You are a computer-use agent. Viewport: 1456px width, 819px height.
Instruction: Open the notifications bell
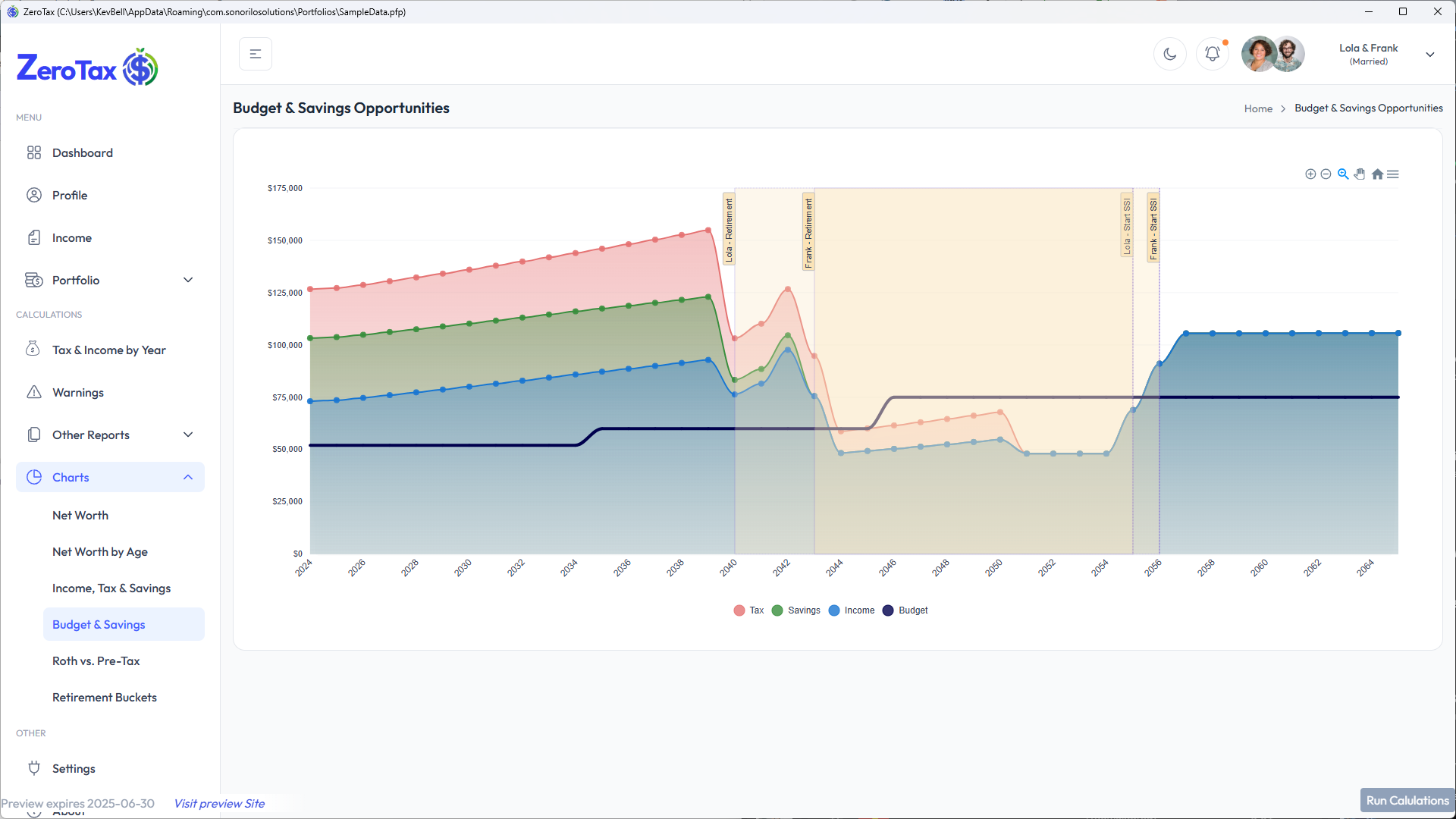pyautogui.click(x=1212, y=54)
